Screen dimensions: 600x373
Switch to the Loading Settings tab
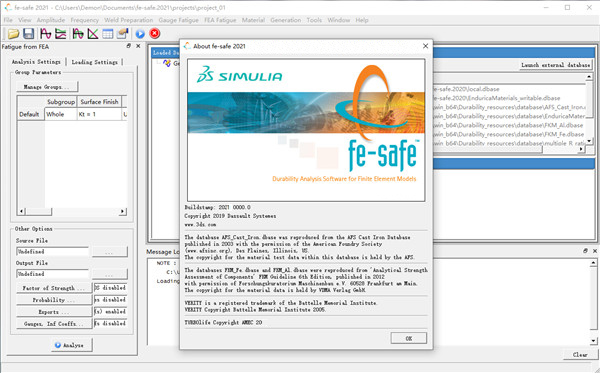point(95,62)
